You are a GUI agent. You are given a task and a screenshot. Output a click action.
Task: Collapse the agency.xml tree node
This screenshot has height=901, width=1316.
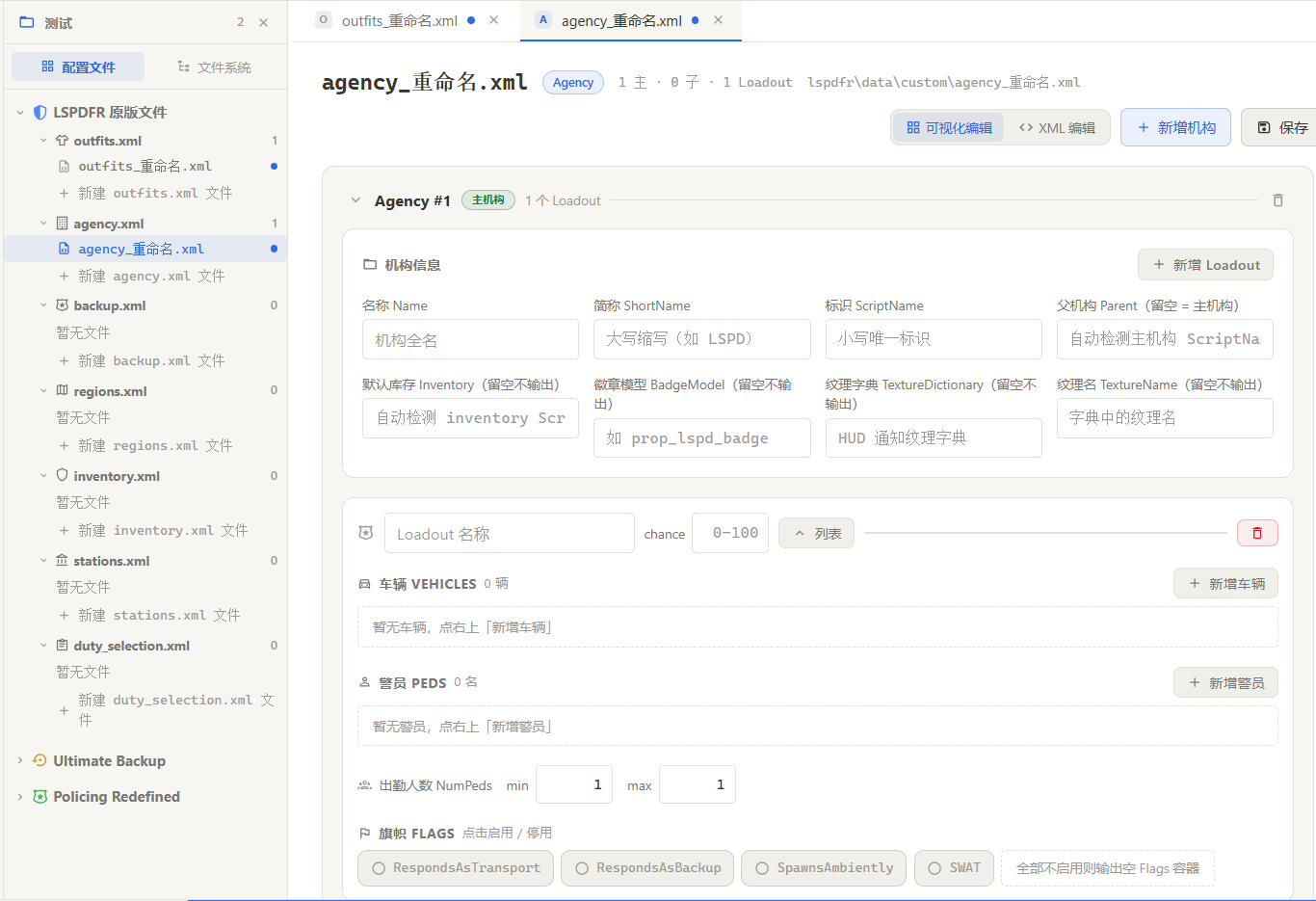43,224
